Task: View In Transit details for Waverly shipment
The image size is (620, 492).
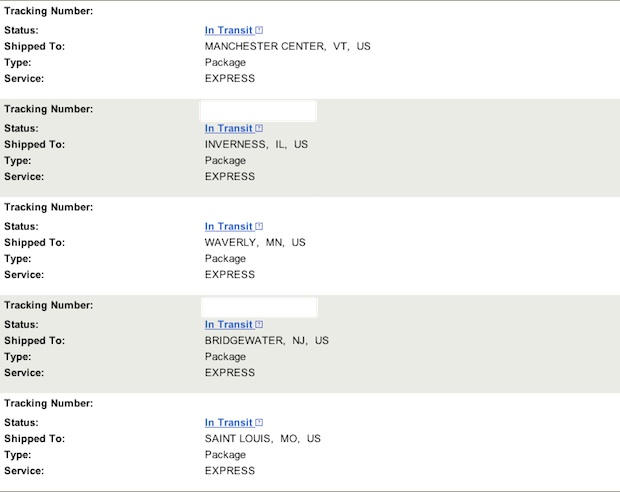Action: point(228,226)
